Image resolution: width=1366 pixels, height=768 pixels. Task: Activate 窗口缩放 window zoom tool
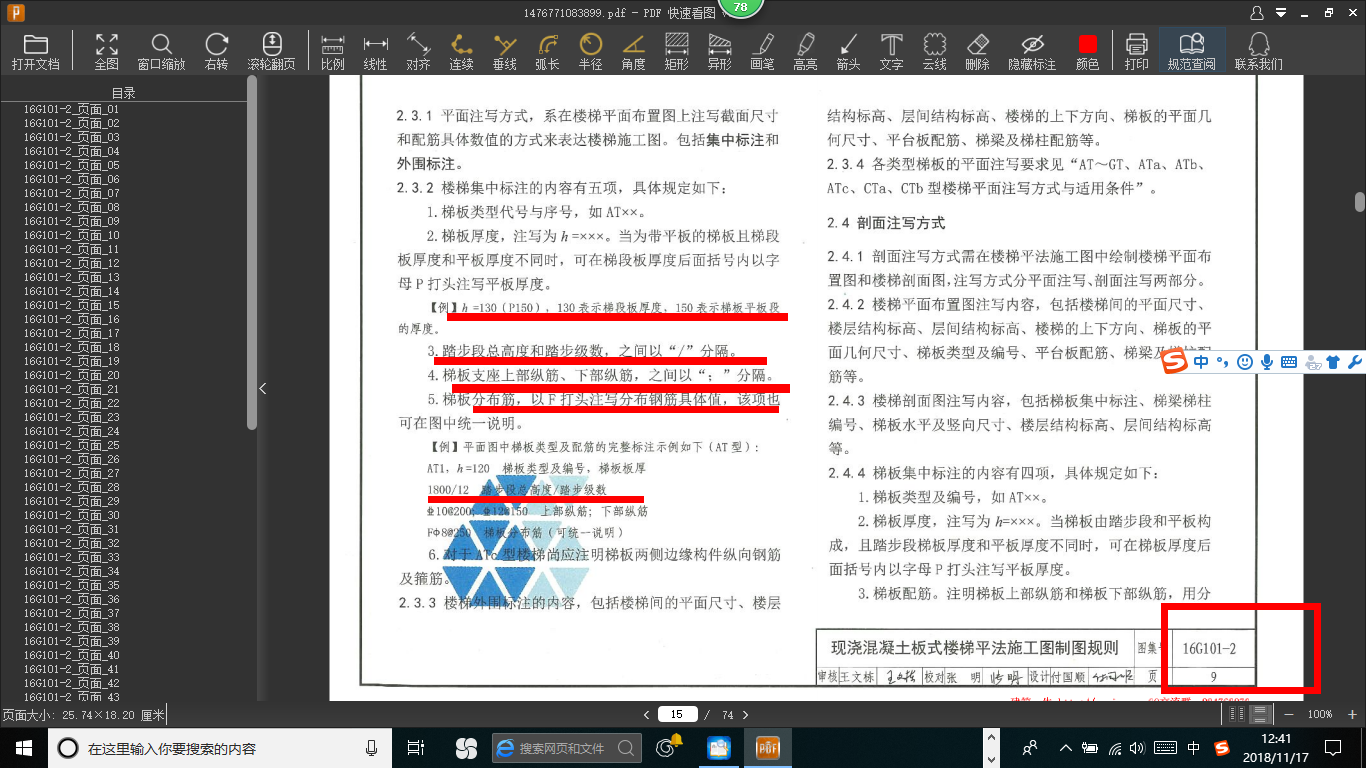point(161,51)
